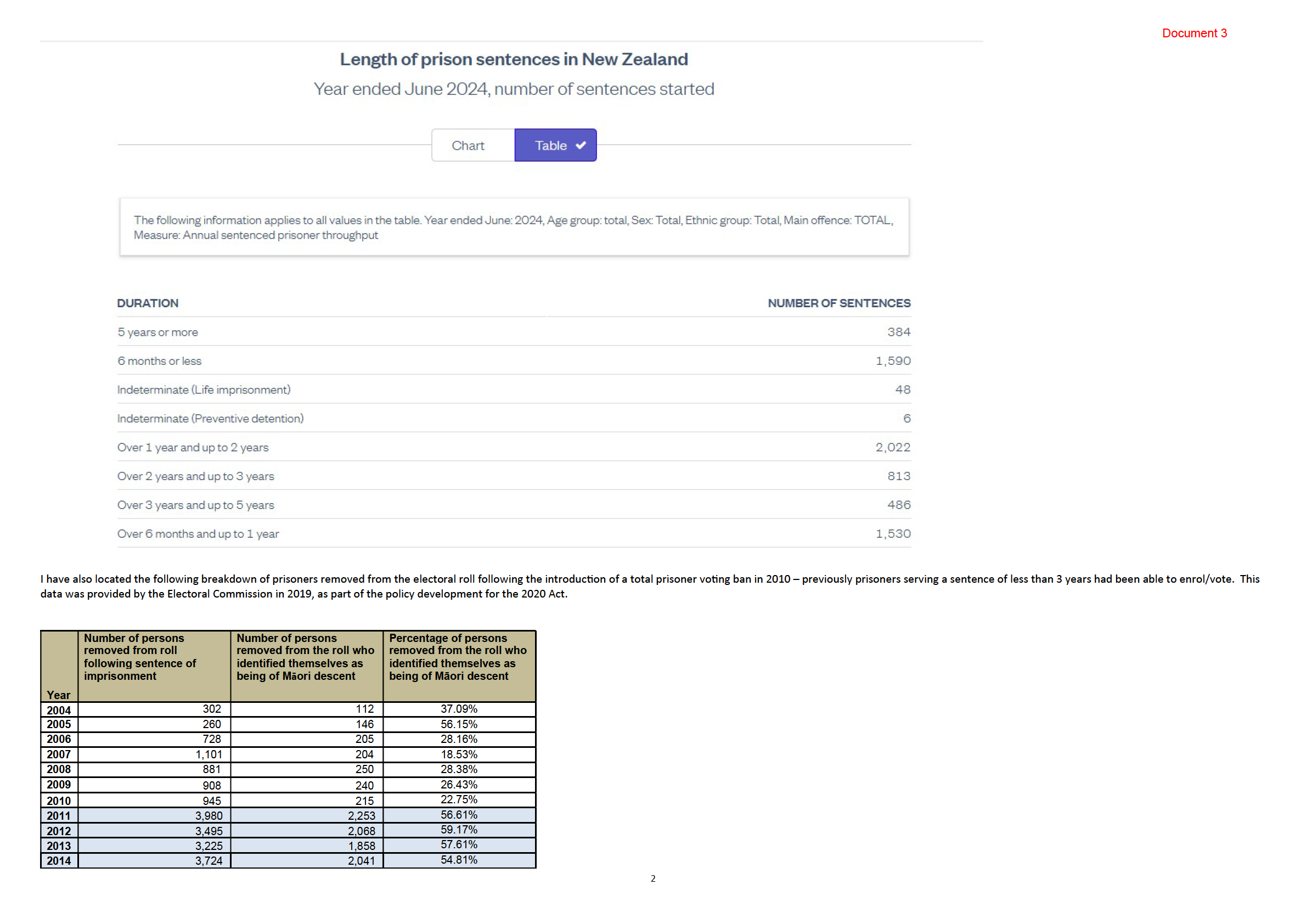Click year cell 2004
This screenshot has width=1306, height=924.
(x=59, y=710)
